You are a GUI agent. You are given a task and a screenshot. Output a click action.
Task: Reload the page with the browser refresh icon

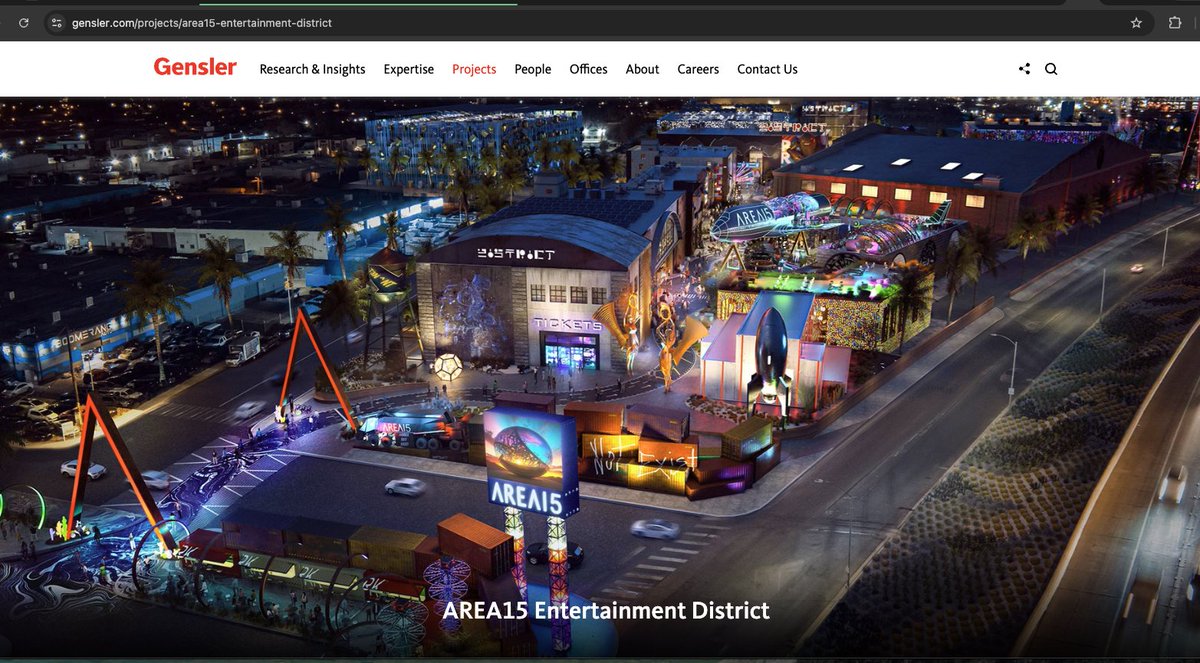(24, 22)
